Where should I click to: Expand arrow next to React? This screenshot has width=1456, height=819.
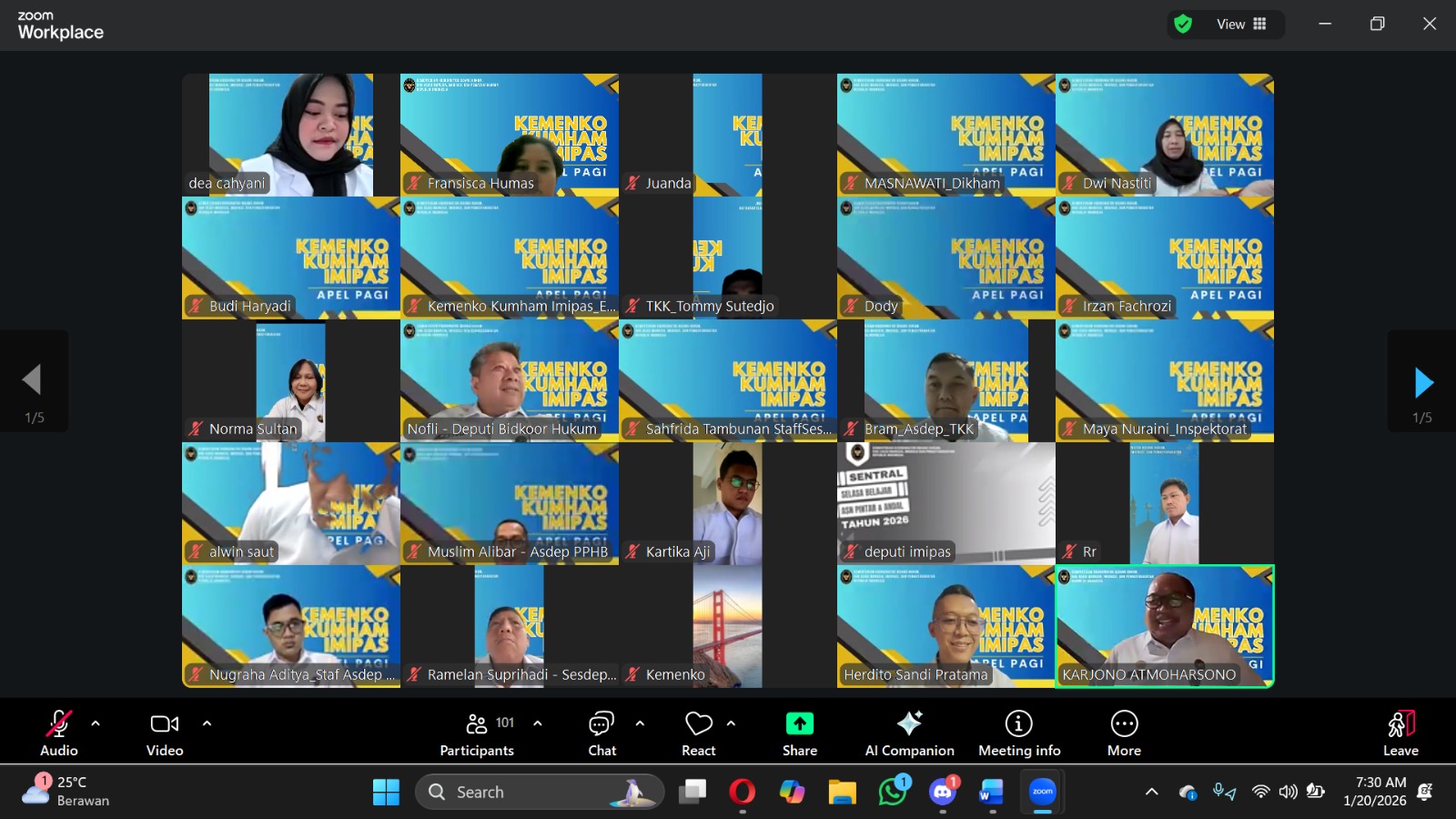(x=731, y=723)
